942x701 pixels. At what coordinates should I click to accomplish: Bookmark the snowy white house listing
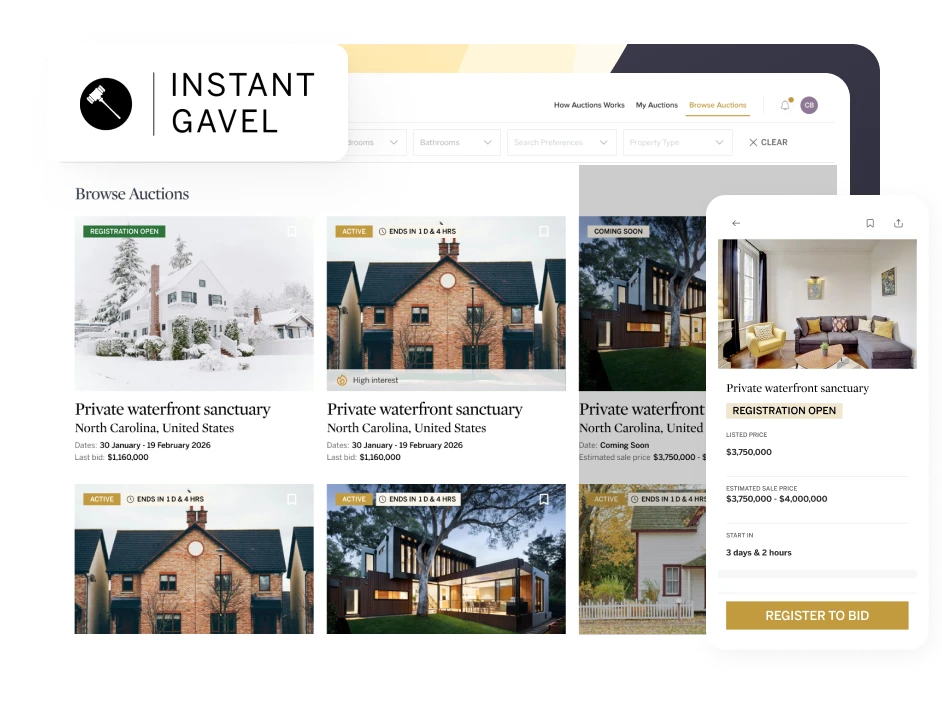291,231
